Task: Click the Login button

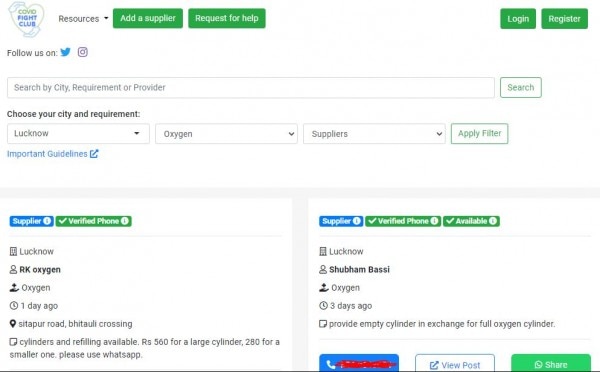Action: pyautogui.click(x=518, y=19)
